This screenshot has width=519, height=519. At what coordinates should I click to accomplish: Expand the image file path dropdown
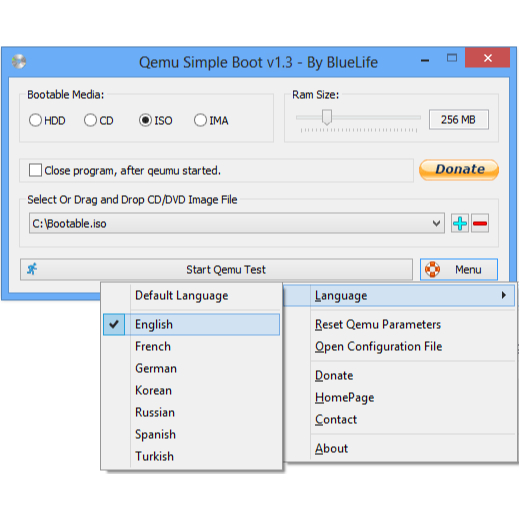tap(436, 223)
